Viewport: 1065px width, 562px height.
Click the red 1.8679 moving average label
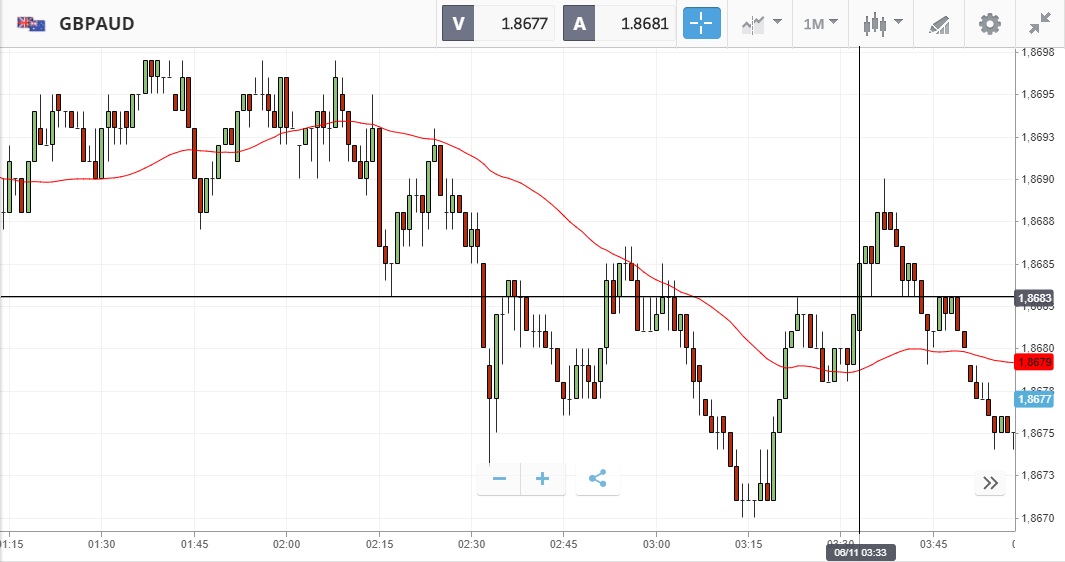point(1033,361)
